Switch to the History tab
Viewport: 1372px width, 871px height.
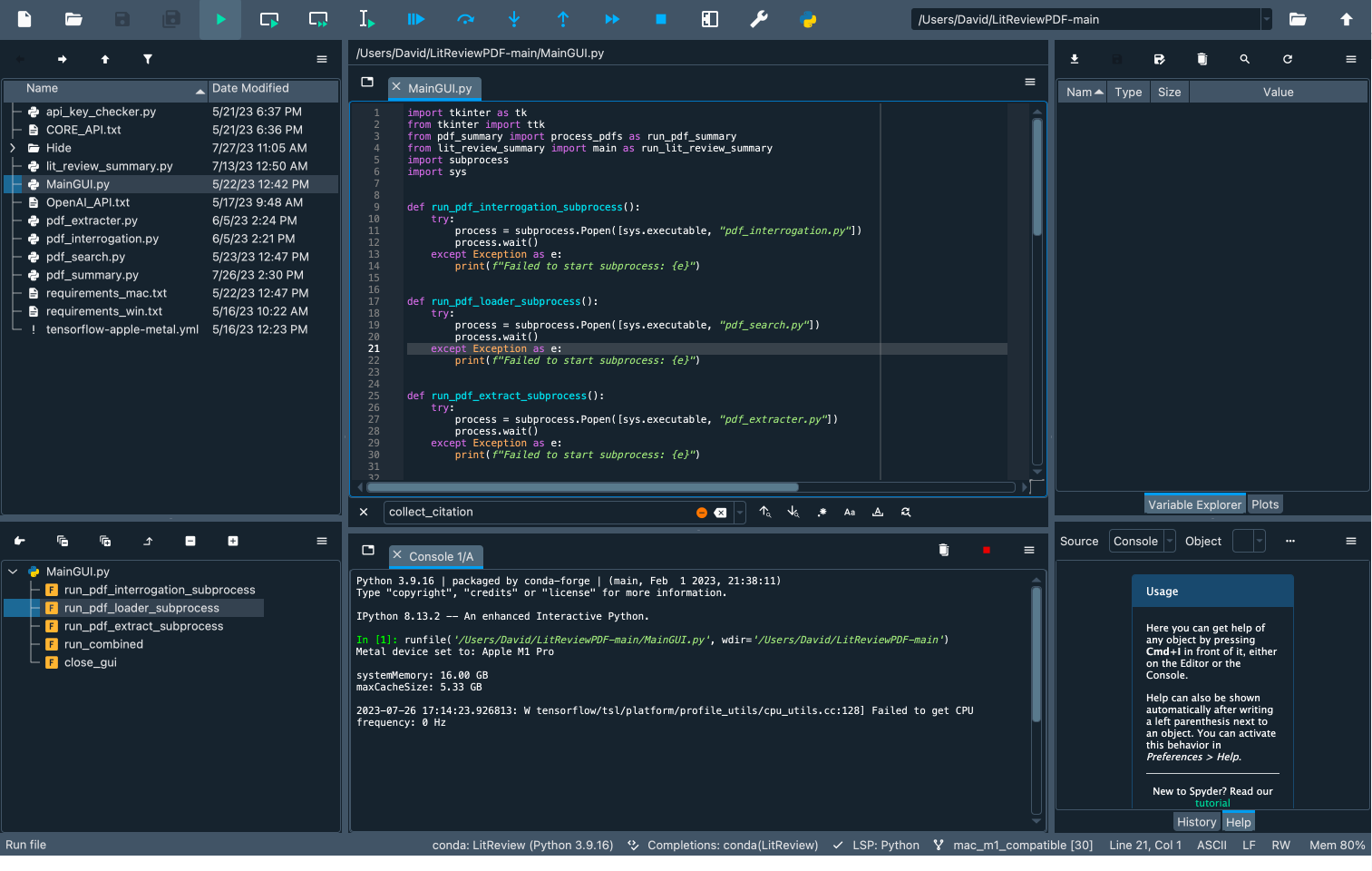pos(1196,821)
